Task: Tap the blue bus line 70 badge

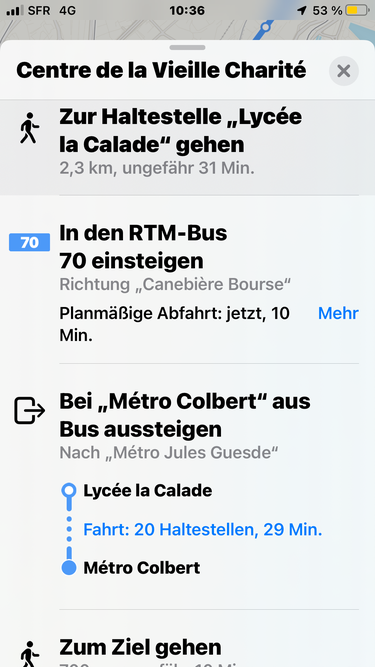Action: 29,242
